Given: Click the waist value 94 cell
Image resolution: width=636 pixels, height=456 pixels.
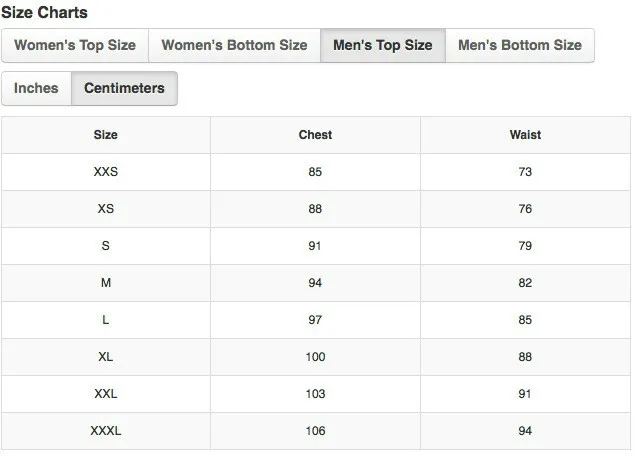Looking at the screenshot, I should click(525, 430).
